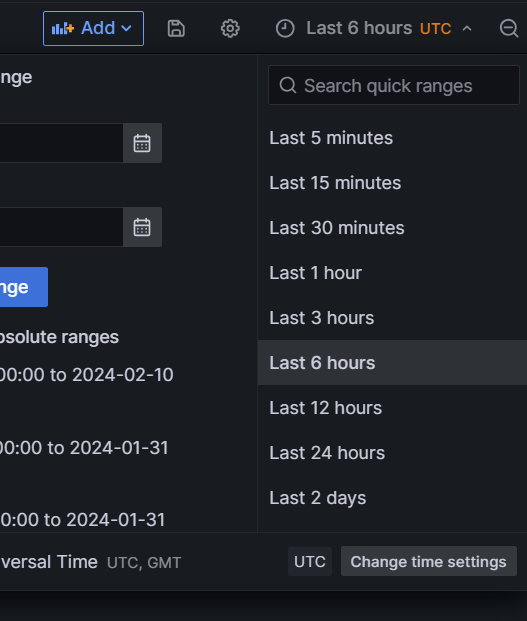
Task: Click the Search quick ranges field
Action: tap(394, 85)
